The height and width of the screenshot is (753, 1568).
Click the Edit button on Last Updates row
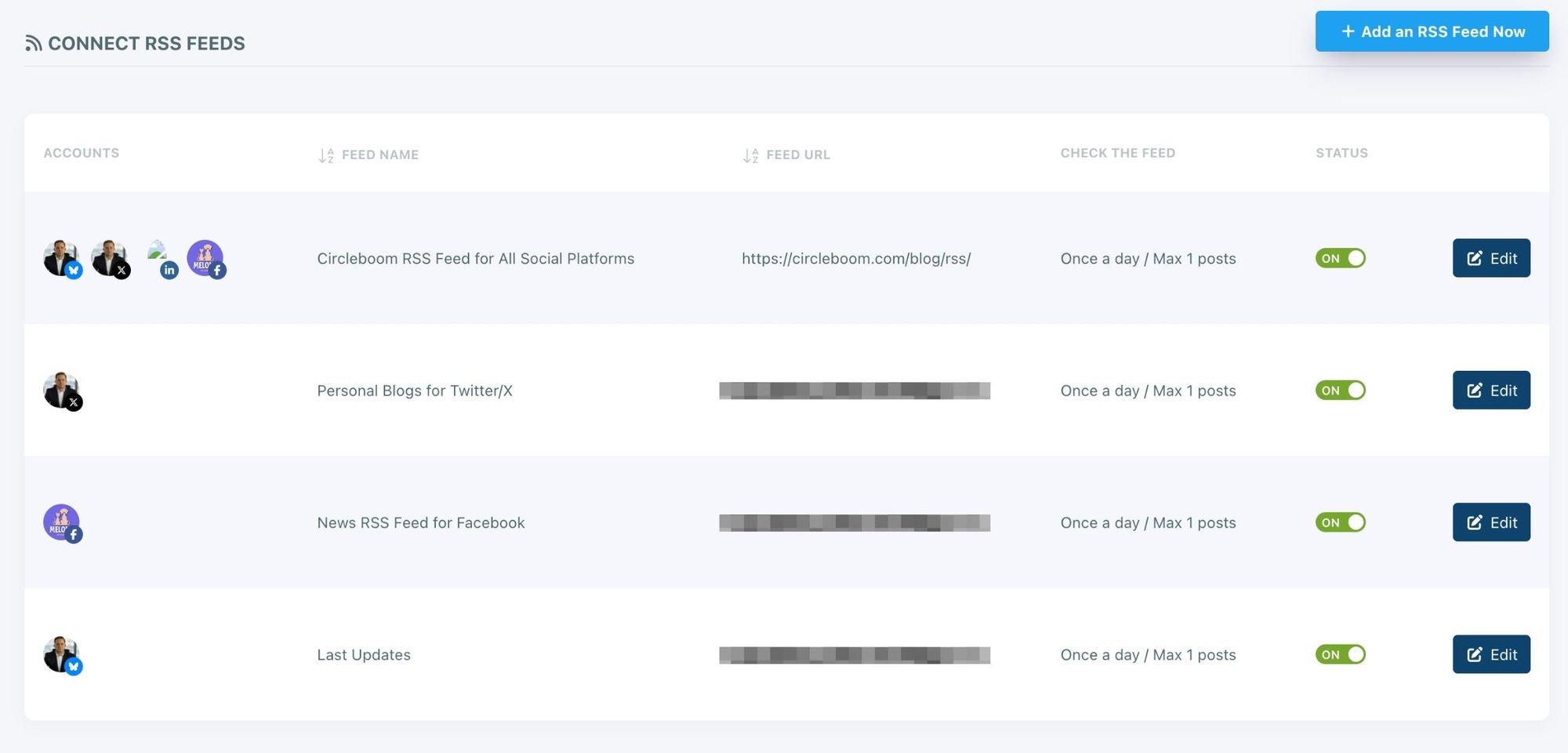[x=1491, y=654]
